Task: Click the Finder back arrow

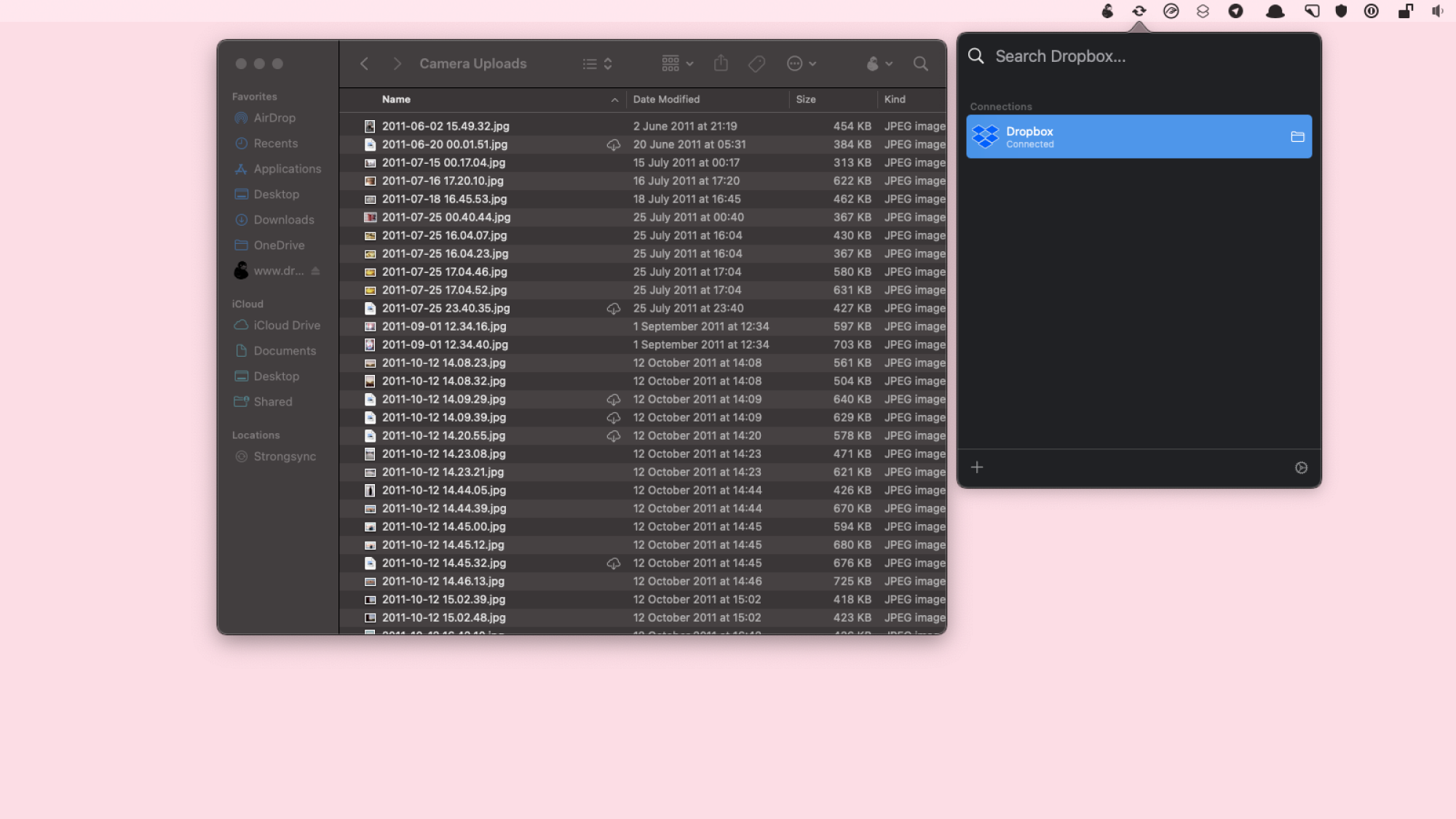Action: 364,64
